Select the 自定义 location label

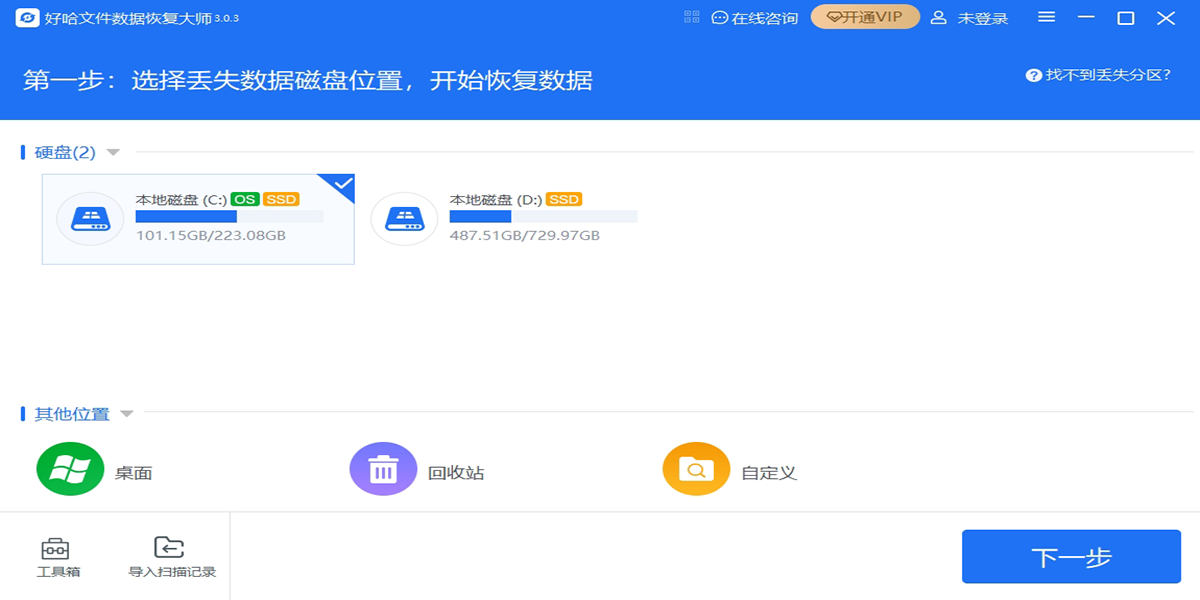769,473
